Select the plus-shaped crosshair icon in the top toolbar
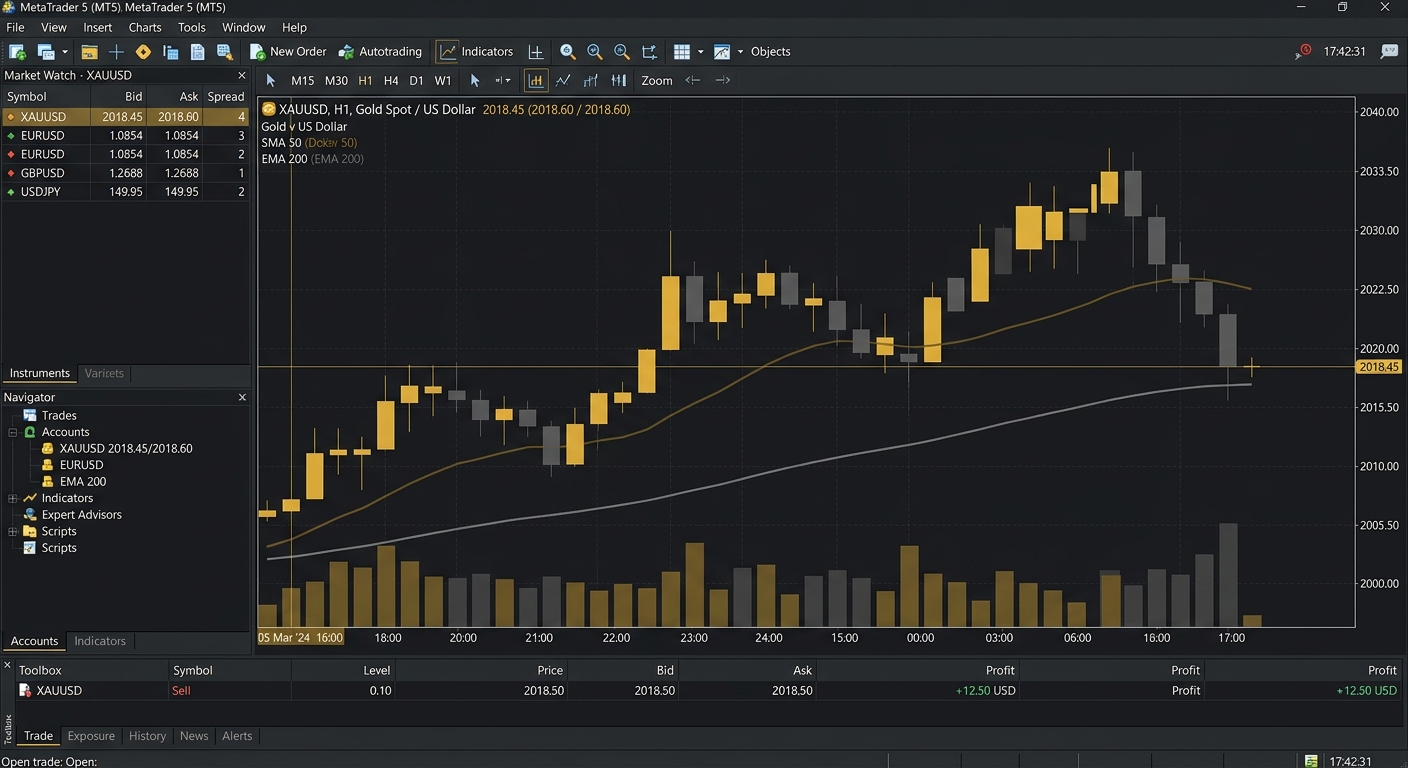1408x768 pixels. [116, 52]
